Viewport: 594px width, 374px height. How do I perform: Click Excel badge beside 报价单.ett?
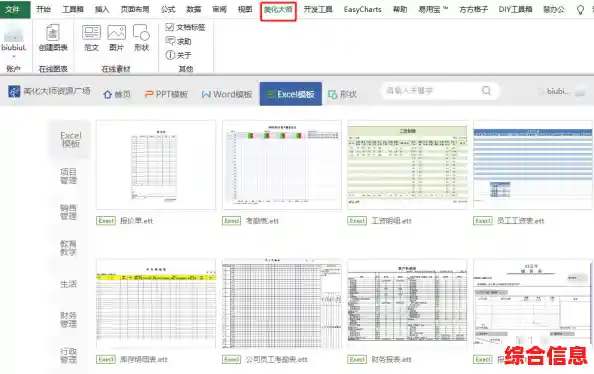point(106,221)
